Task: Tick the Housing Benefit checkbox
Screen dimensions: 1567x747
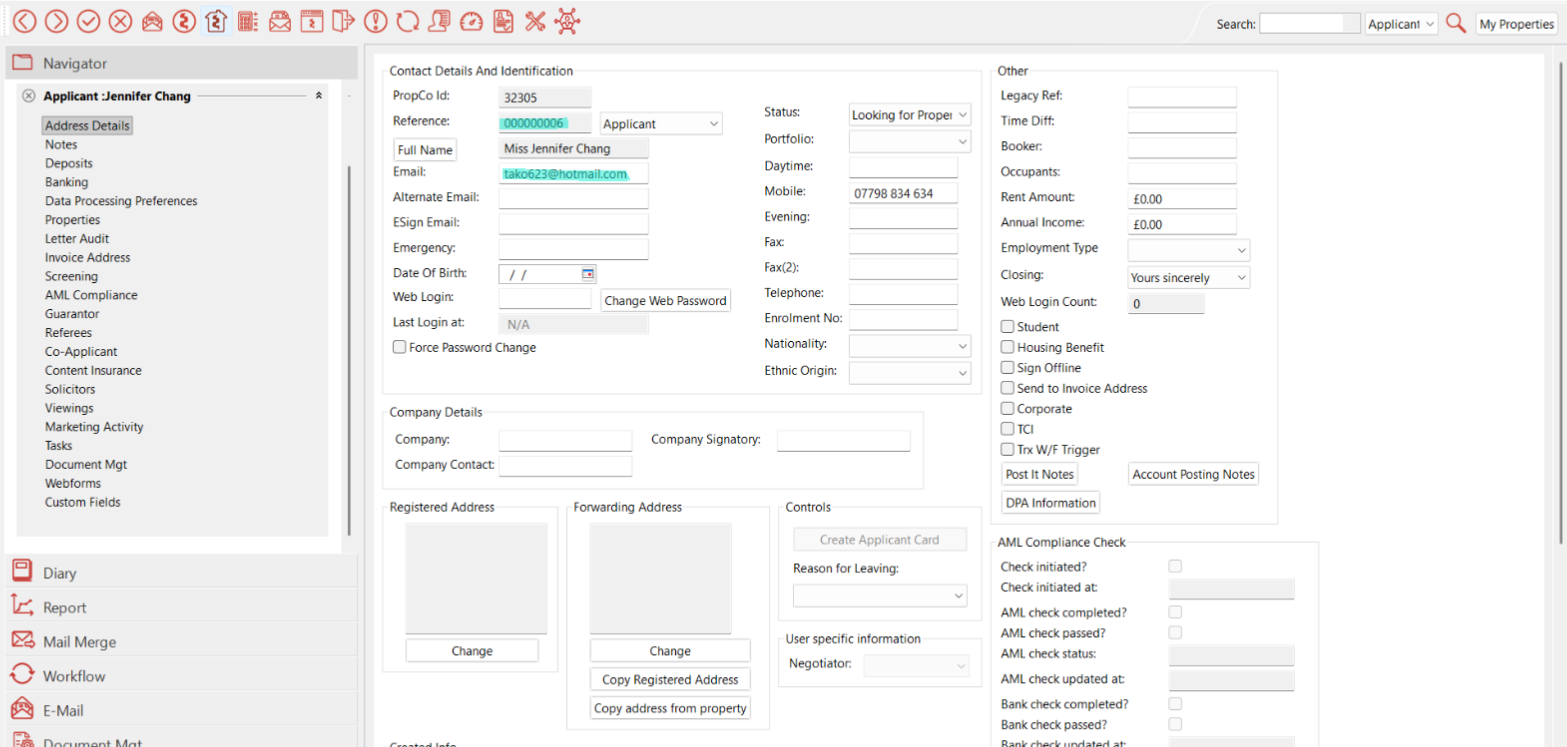Action: 1007,347
